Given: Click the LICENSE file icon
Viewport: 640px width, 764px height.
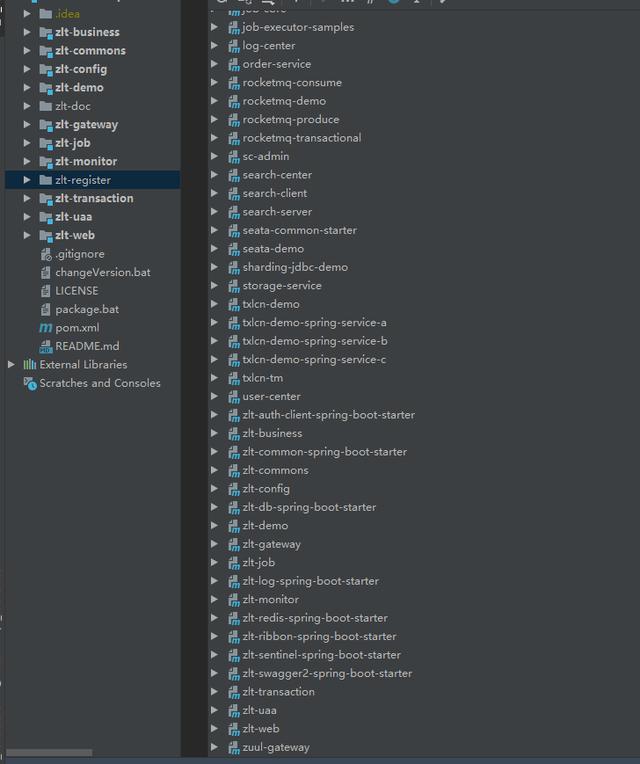Looking at the screenshot, I should [x=46, y=291].
